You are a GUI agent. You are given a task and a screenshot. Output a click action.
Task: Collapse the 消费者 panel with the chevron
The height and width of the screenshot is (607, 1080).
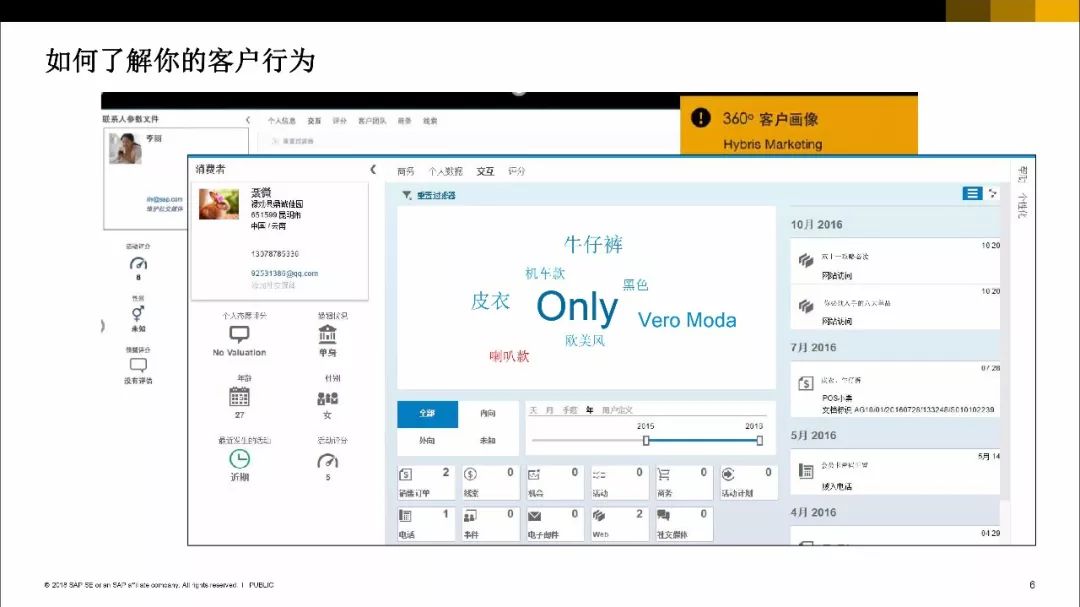(373, 169)
